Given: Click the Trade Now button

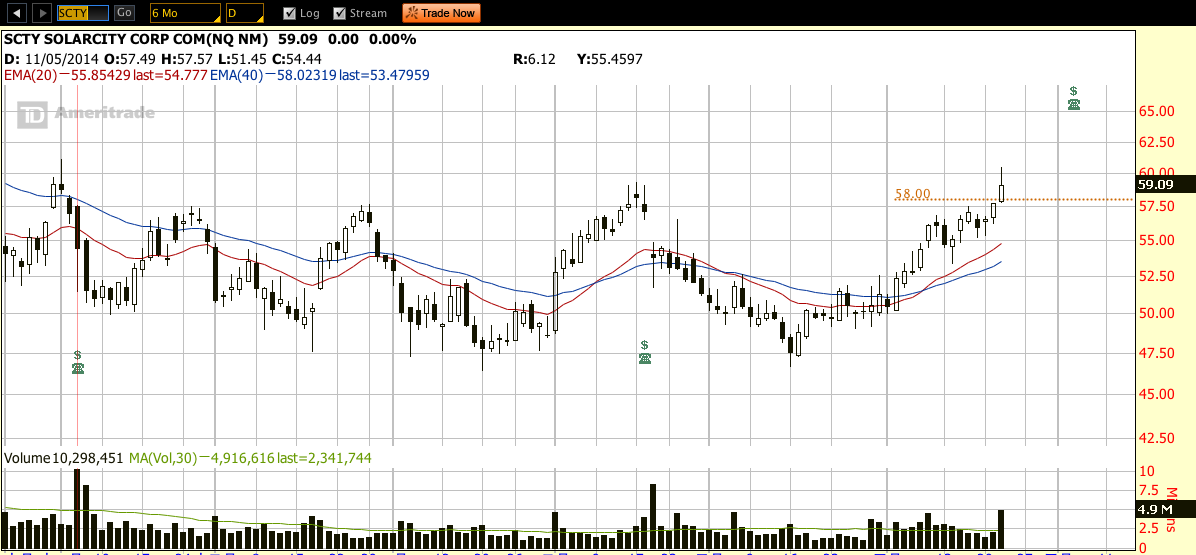Looking at the screenshot, I should (x=442, y=13).
